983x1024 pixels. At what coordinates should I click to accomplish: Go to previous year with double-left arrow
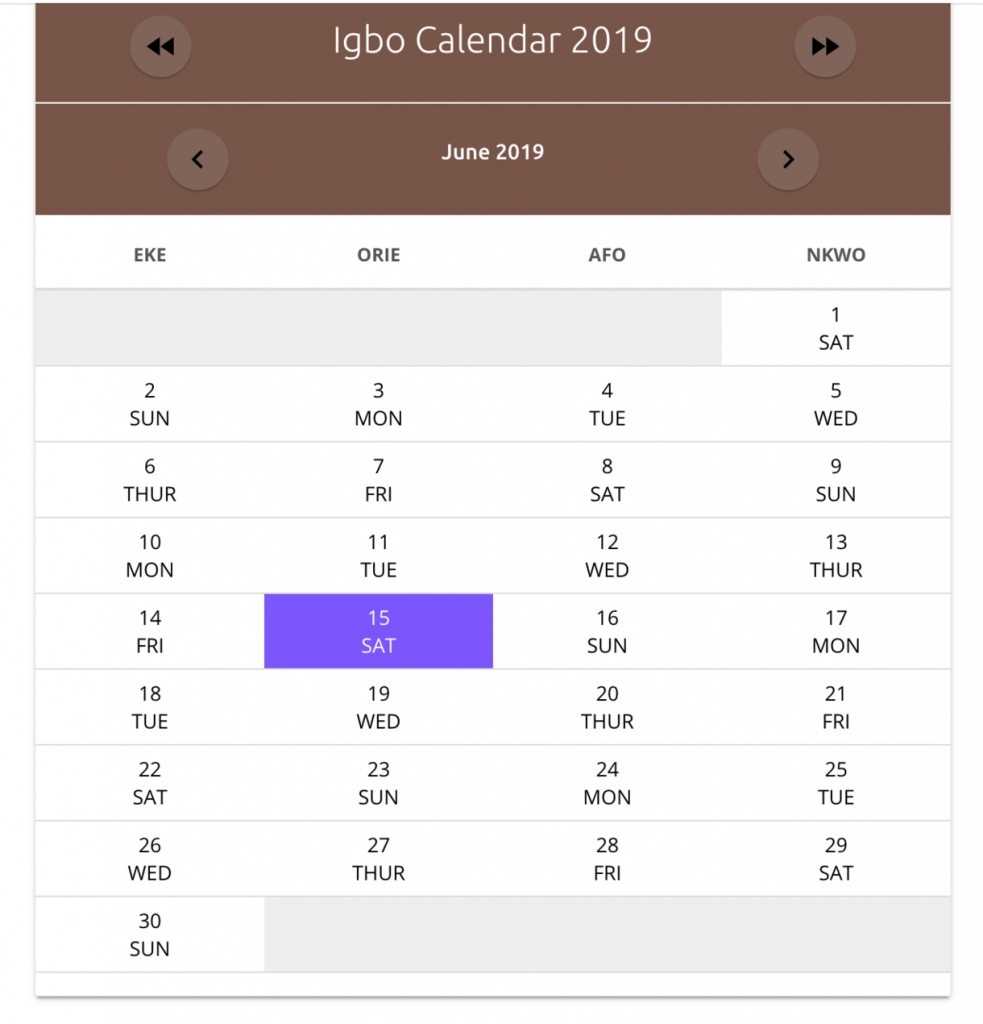click(x=161, y=46)
